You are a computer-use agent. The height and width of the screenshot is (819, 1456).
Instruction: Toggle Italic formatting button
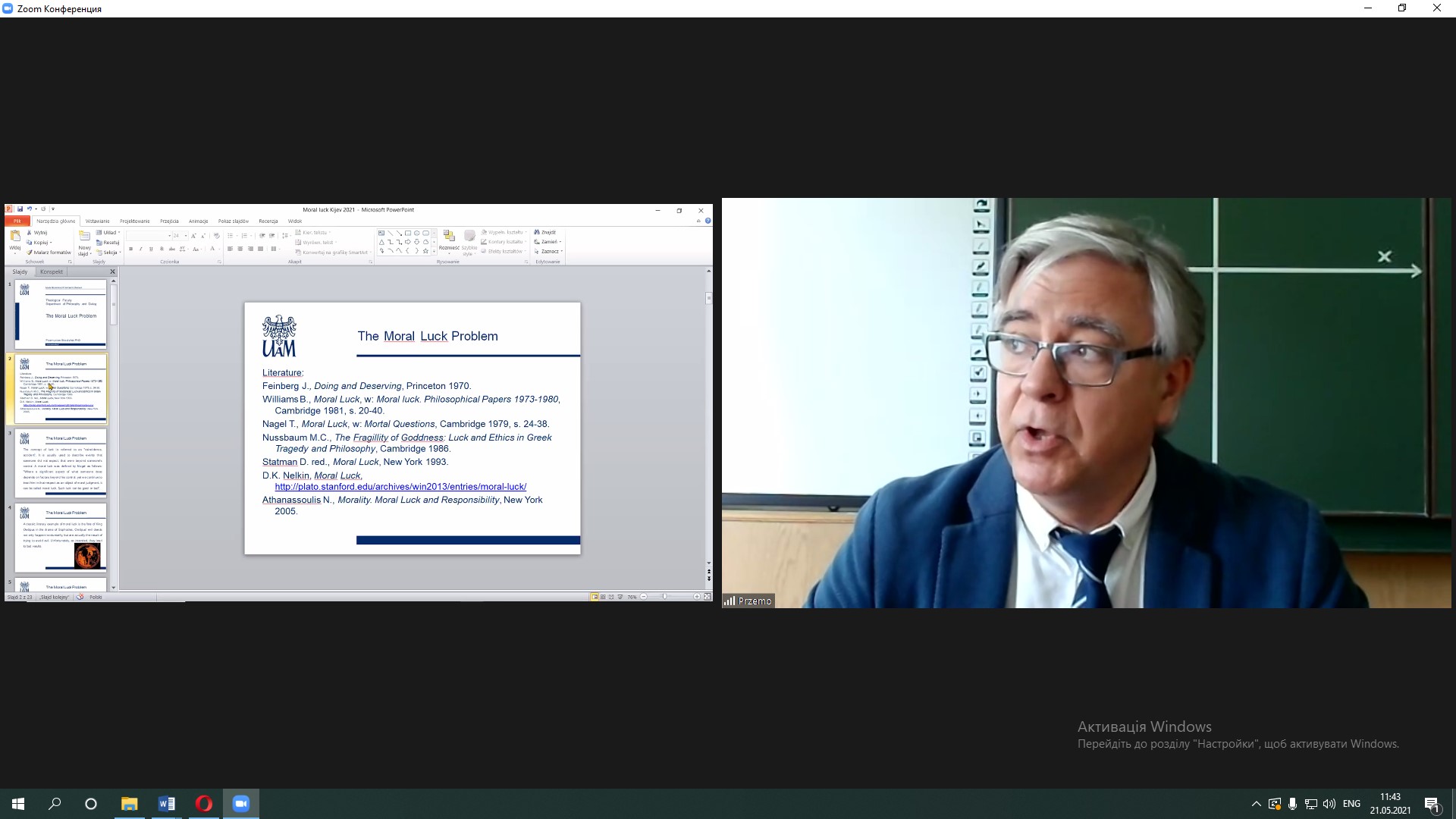tap(140, 249)
